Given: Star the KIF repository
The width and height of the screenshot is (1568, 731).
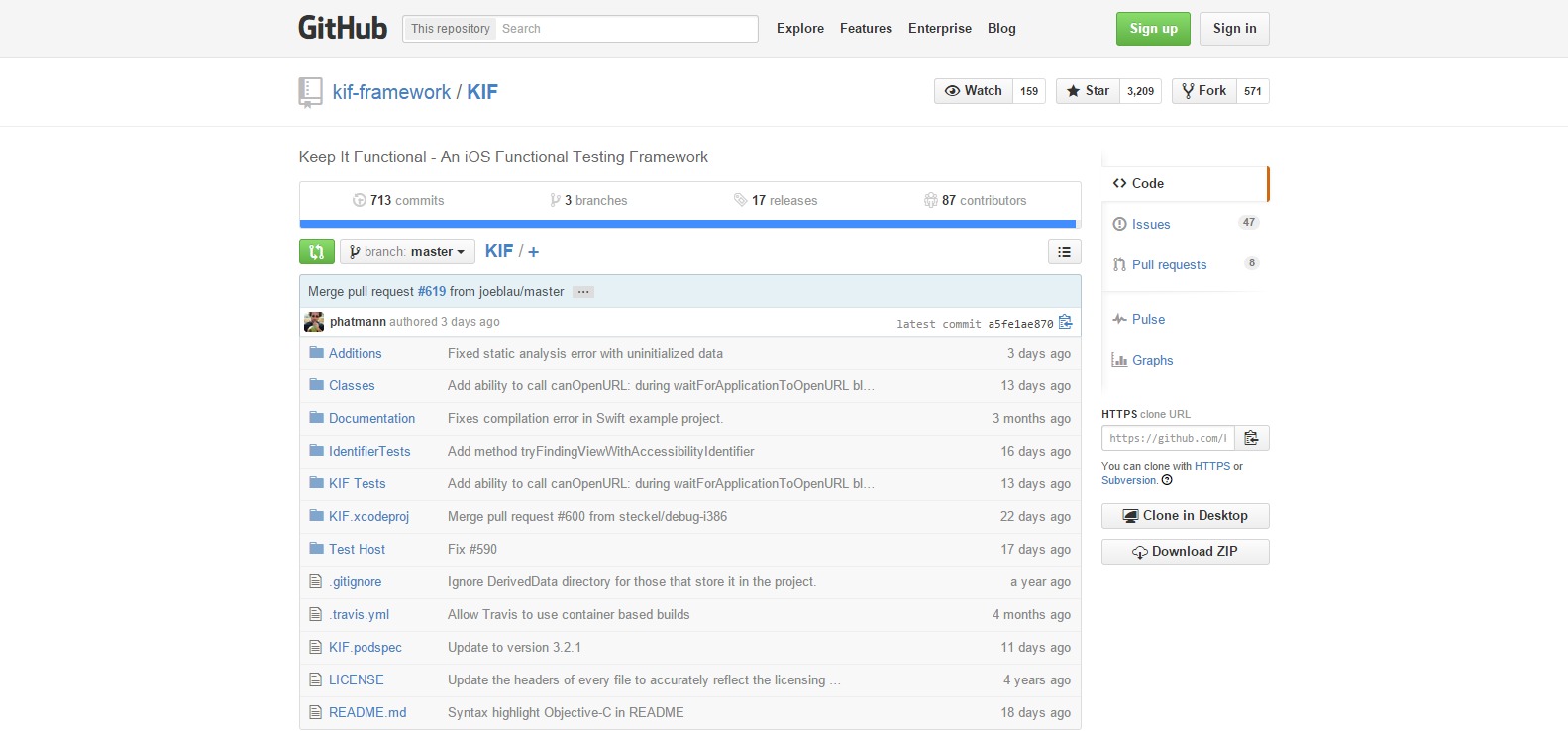Looking at the screenshot, I should click(1088, 91).
